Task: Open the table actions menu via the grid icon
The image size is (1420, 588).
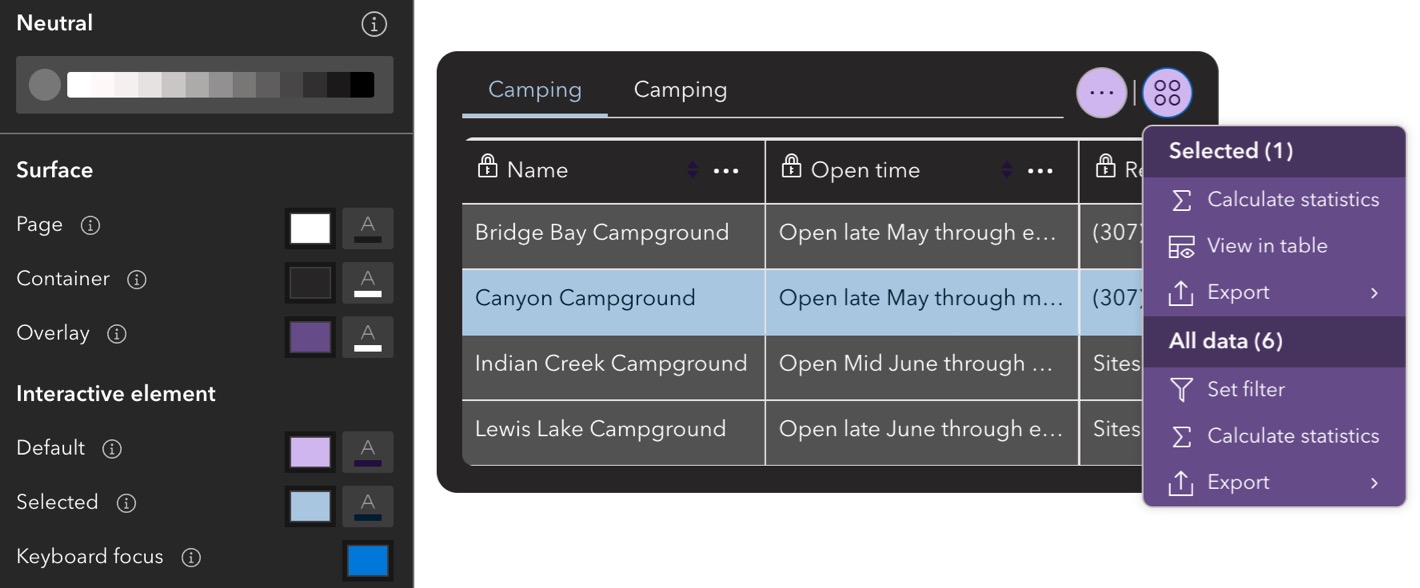Action: point(1166,92)
